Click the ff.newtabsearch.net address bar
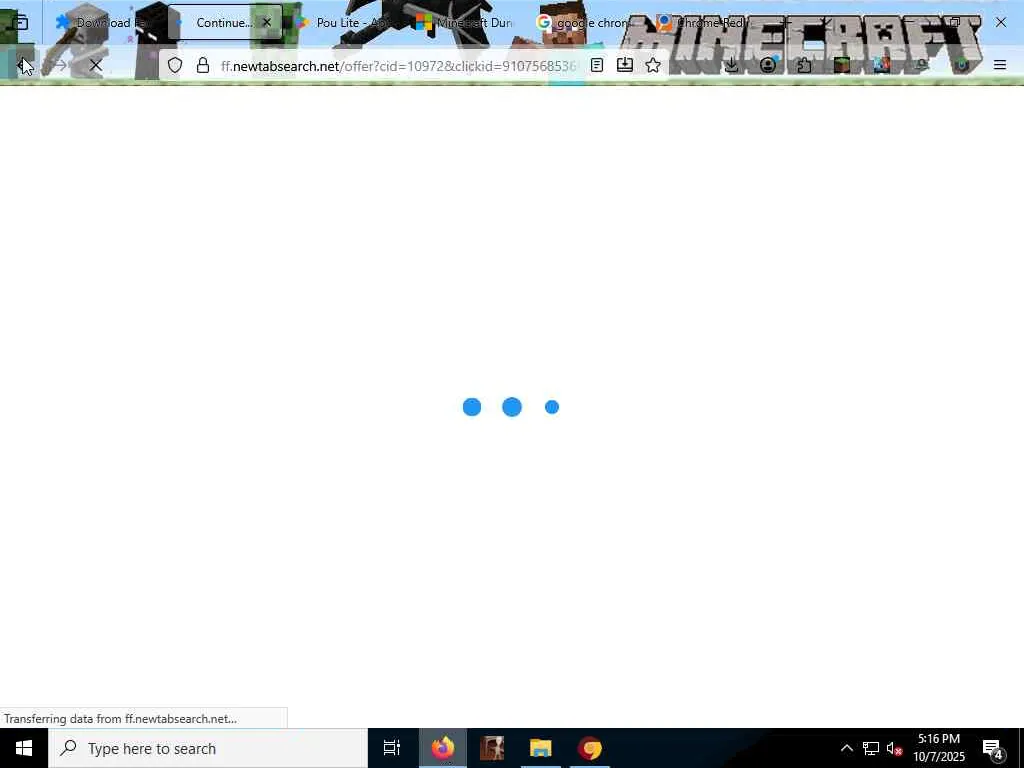Image resolution: width=1024 pixels, height=768 pixels. coord(398,66)
